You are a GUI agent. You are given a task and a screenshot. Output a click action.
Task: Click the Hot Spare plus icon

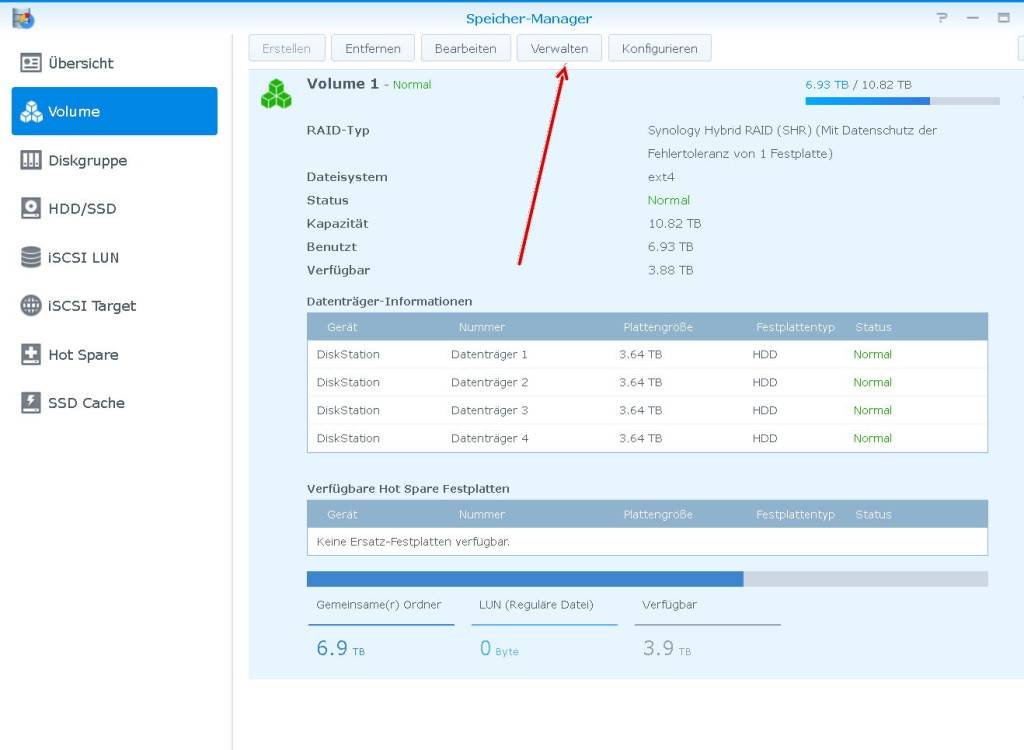[x=31, y=354]
